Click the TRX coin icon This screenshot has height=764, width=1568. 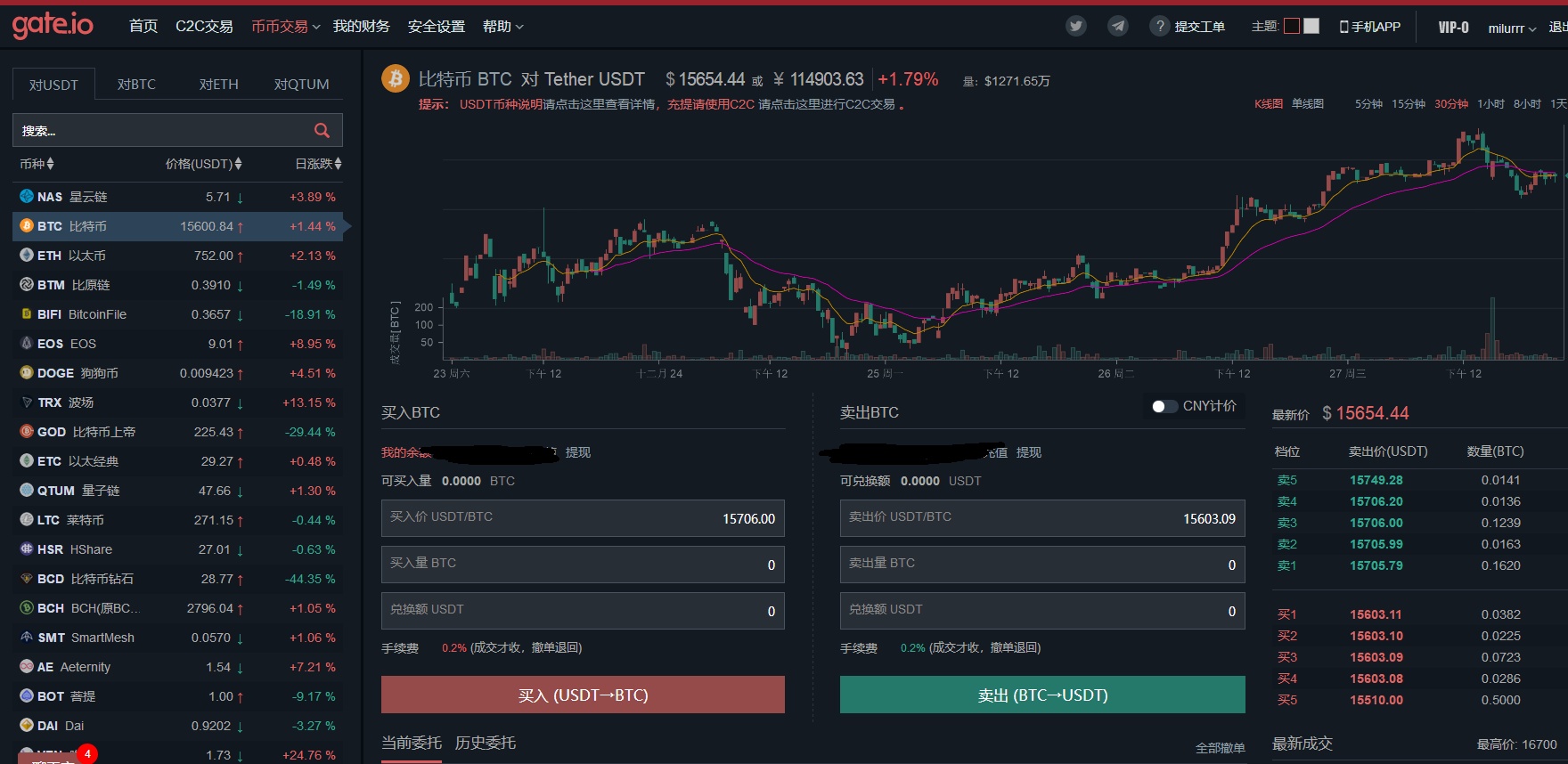27,402
